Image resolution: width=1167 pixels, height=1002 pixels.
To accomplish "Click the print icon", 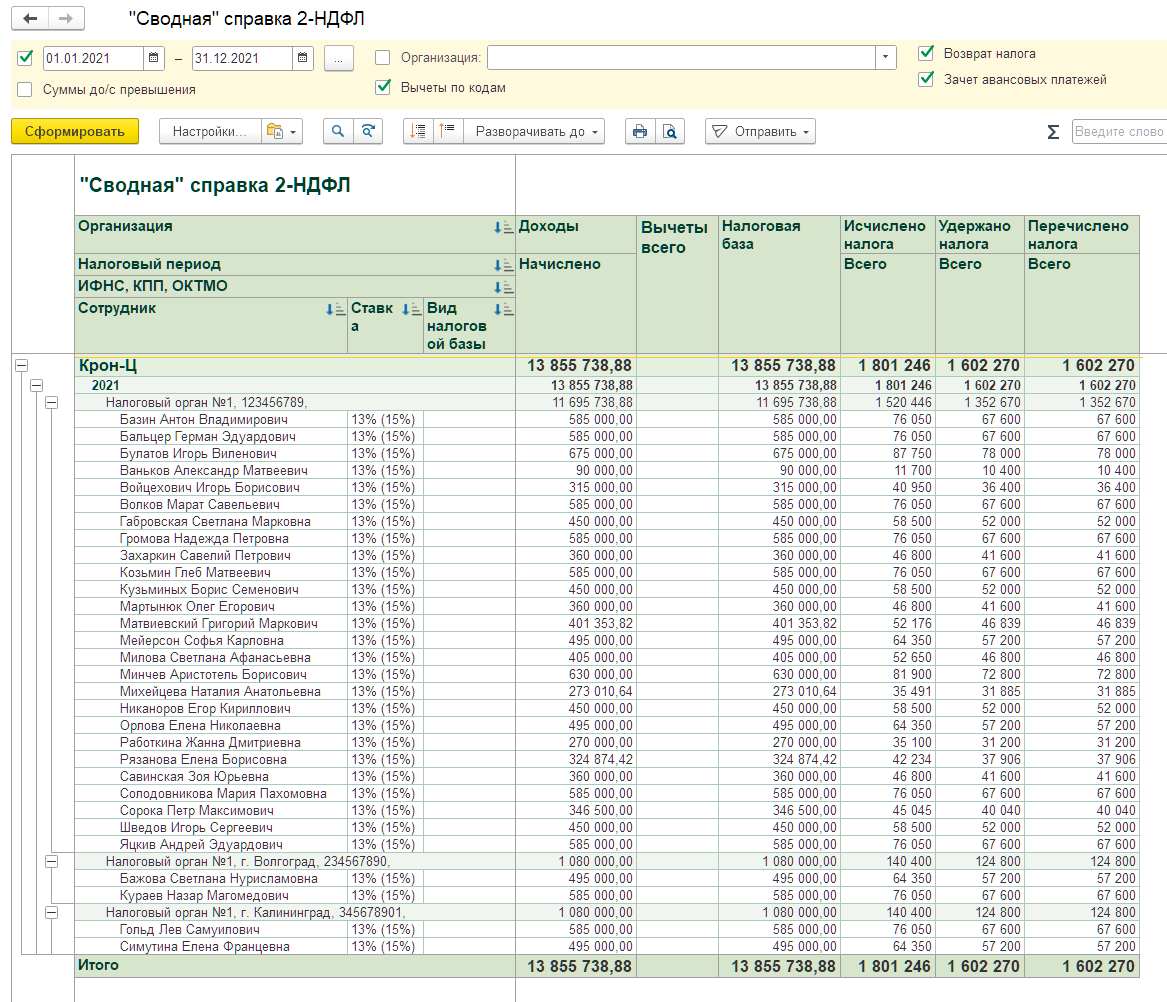I will pyautogui.click(x=639, y=131).
